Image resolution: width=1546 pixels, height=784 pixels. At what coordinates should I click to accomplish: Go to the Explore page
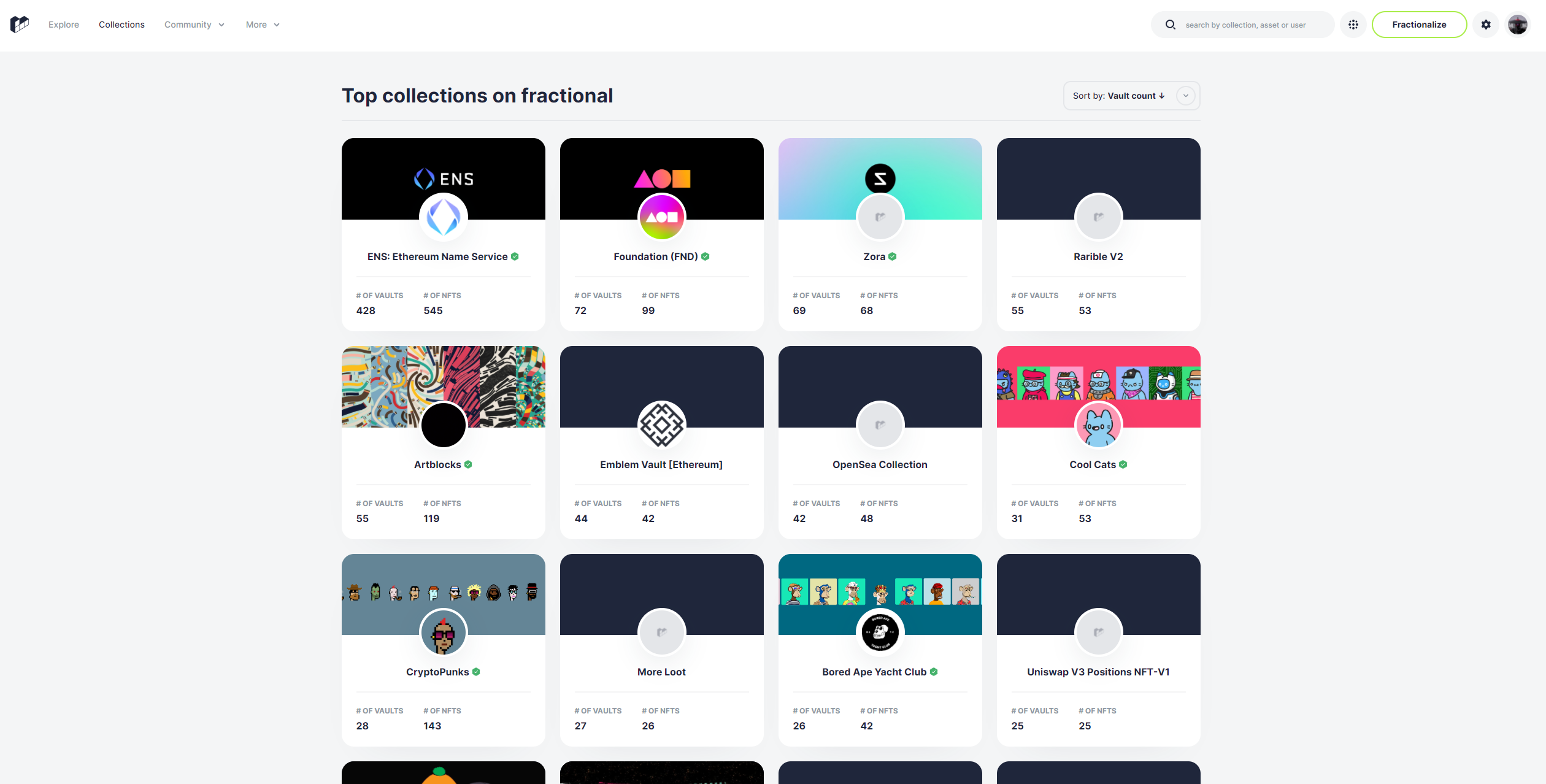tap(64, 25)
